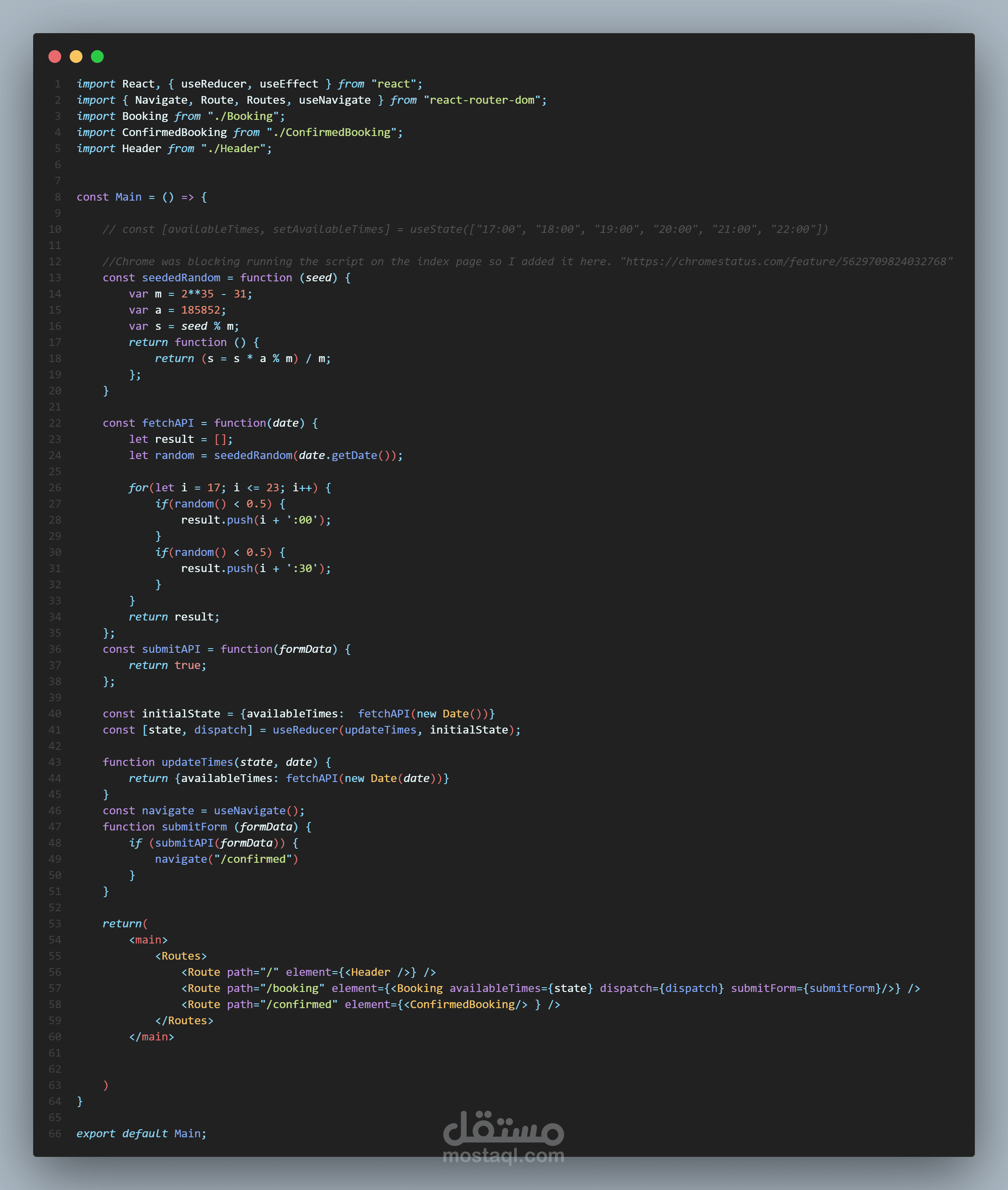Viewport: 1008px width, 1190px height.
Task: Click line number 1 in gutter
Action: pyautogui.click(x=58, y=84)
